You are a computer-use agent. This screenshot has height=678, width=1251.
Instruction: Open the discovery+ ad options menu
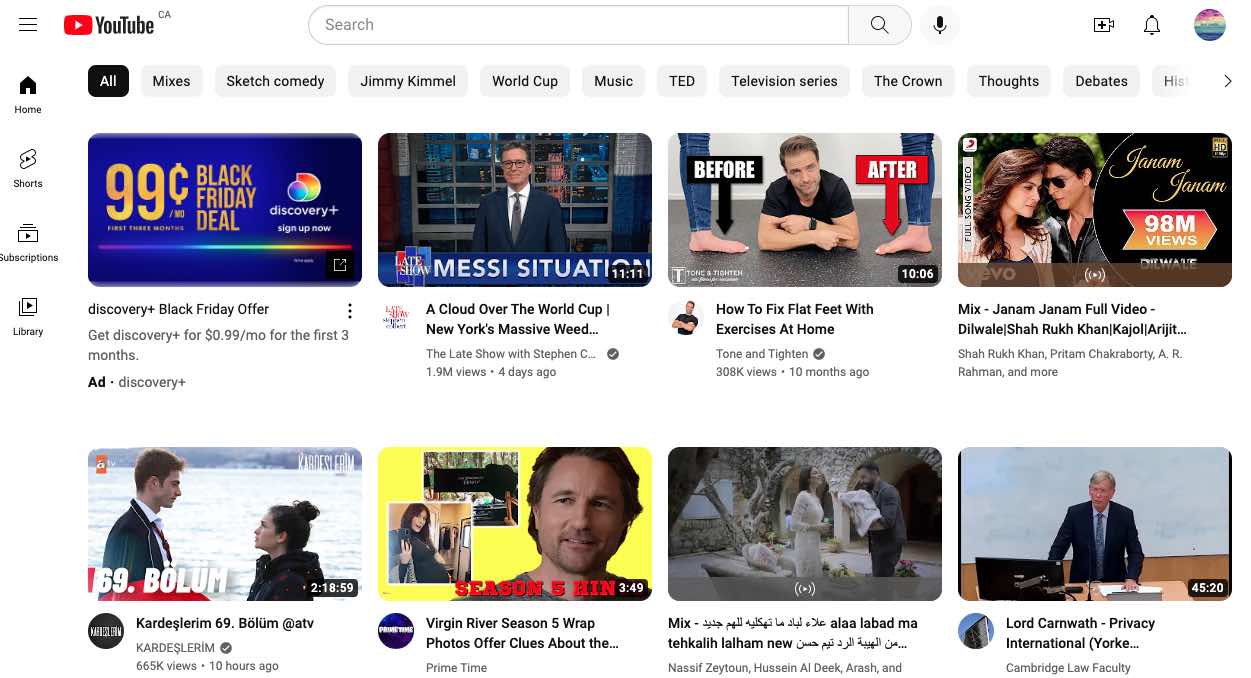pyautogui.click(x=349, y=311)
